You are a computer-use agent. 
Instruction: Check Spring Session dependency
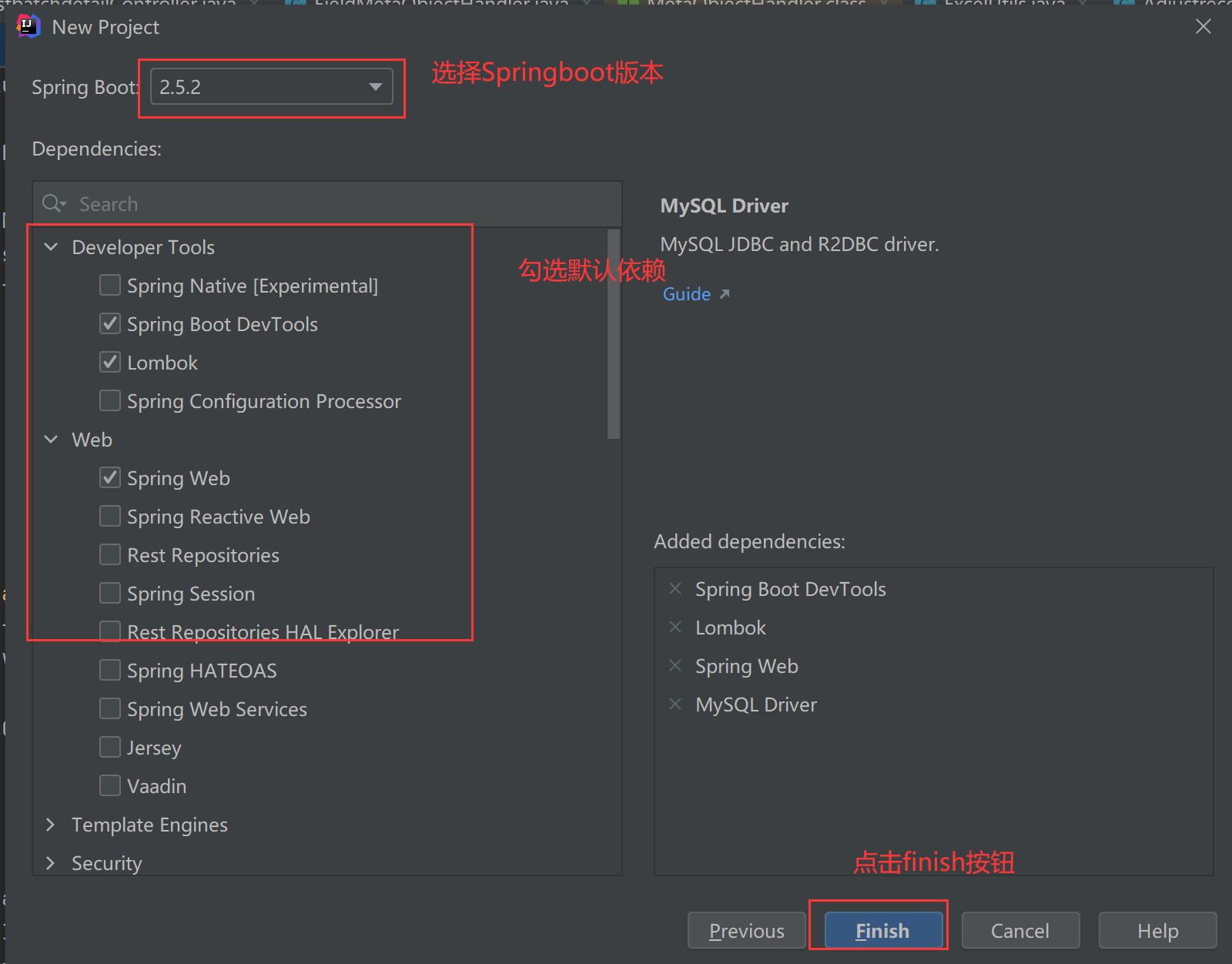[110, 594]
